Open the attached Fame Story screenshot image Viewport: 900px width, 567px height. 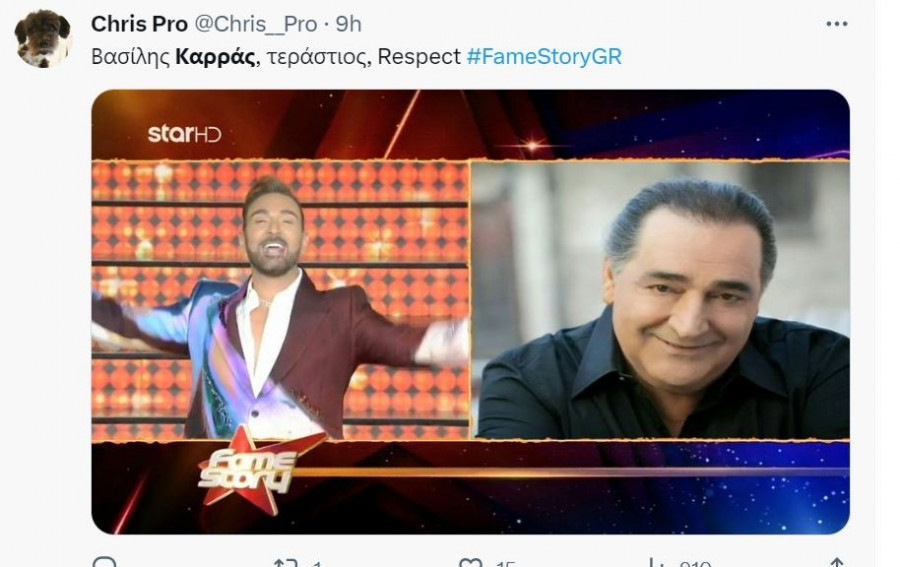[471, 312]
